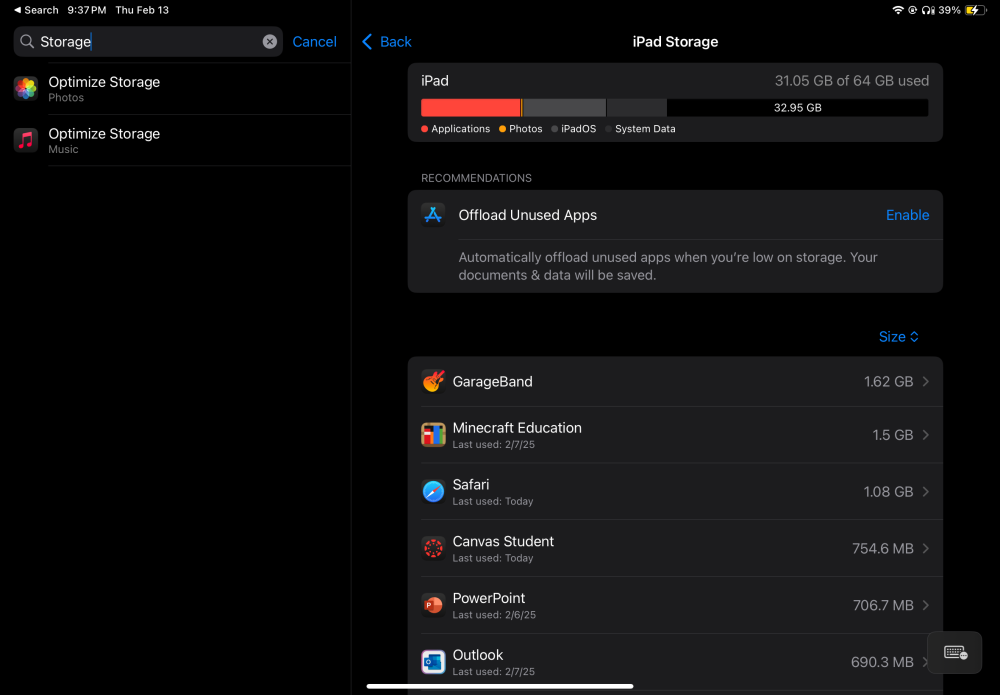
Task: Open the Size sort dropdown
Action: (899, 337)
